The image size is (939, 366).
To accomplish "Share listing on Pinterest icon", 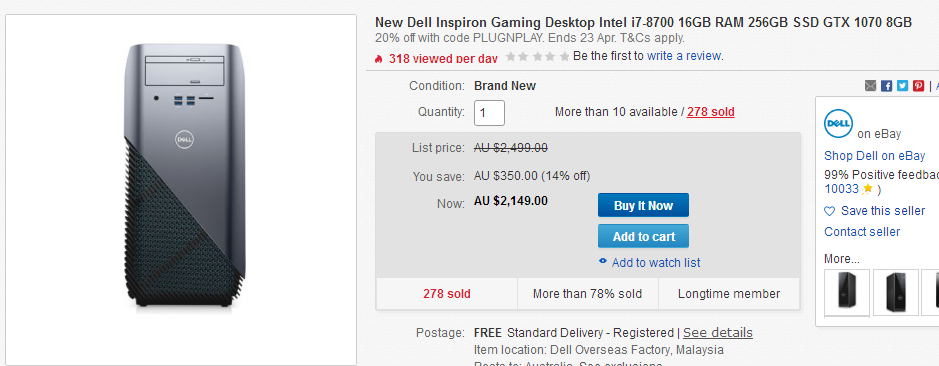I will pyautogui.click(x=919, y=86).
